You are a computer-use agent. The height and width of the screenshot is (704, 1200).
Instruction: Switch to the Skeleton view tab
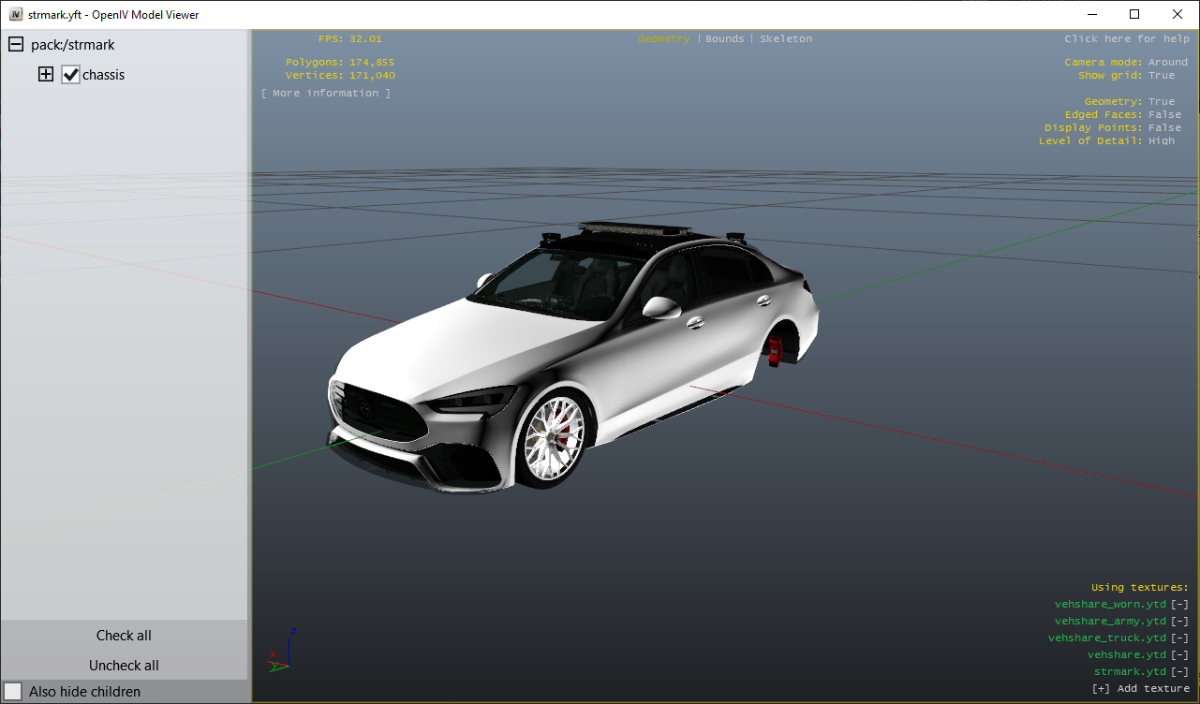[x=785, y=39]
